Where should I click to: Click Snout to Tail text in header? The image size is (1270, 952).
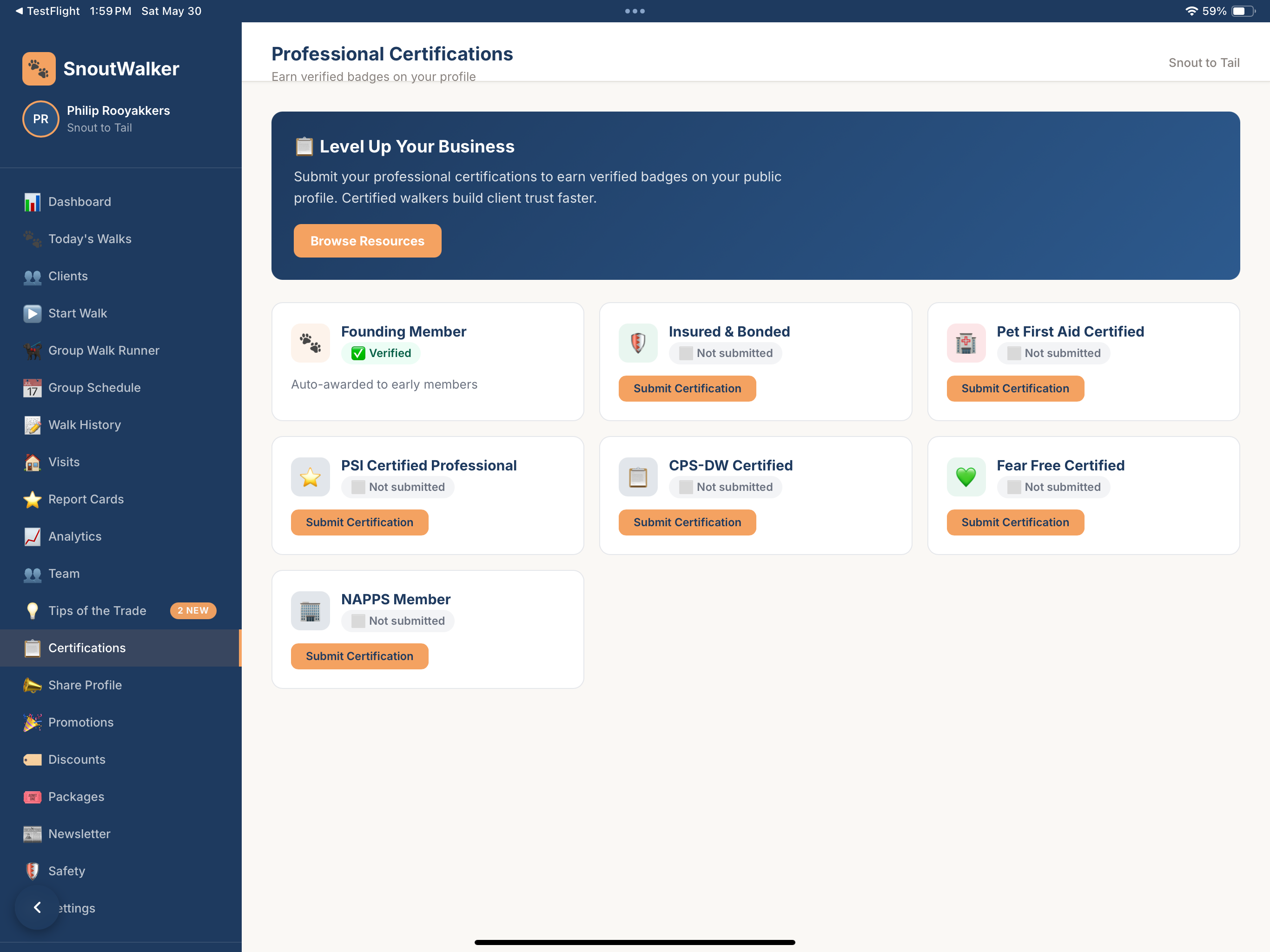[1204, 63]
